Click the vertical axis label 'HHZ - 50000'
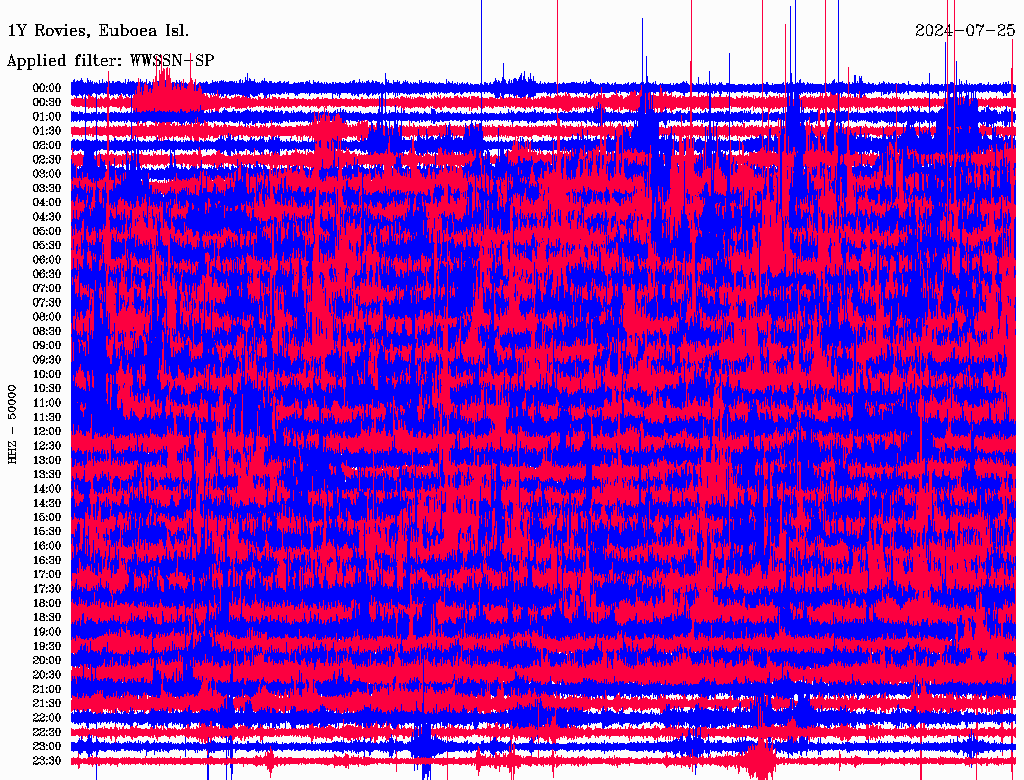1024x780 pixels. tap(12, 424)
